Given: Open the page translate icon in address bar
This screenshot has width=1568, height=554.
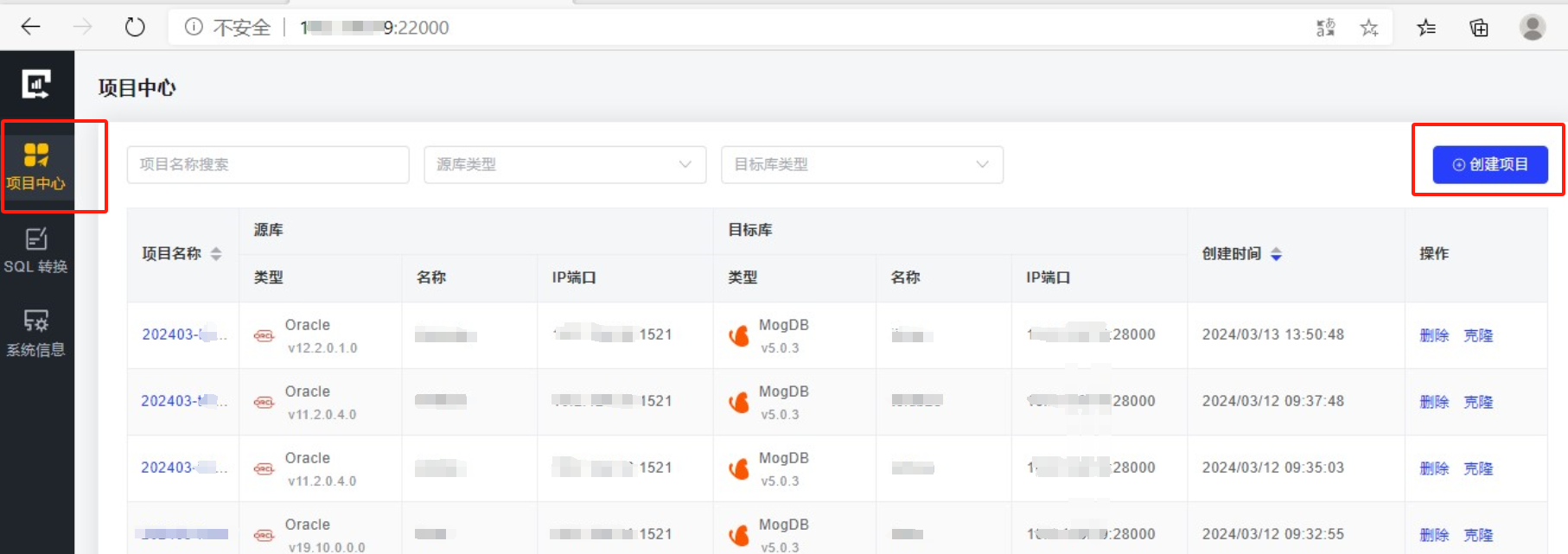Looking at the screenshot, I should pyautogui.click(x=1325, y=28).
